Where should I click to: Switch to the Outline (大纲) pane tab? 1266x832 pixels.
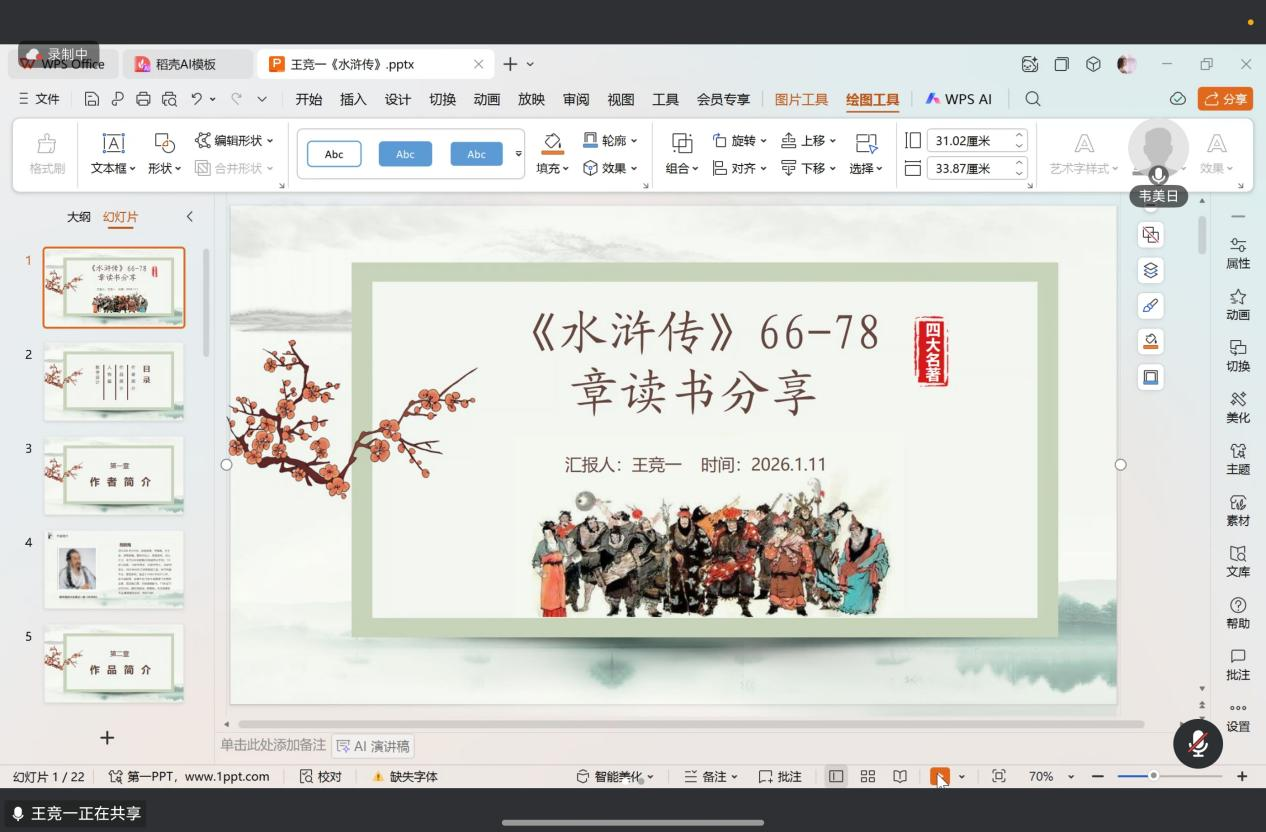pyautogui.click(x=79, y=217)
